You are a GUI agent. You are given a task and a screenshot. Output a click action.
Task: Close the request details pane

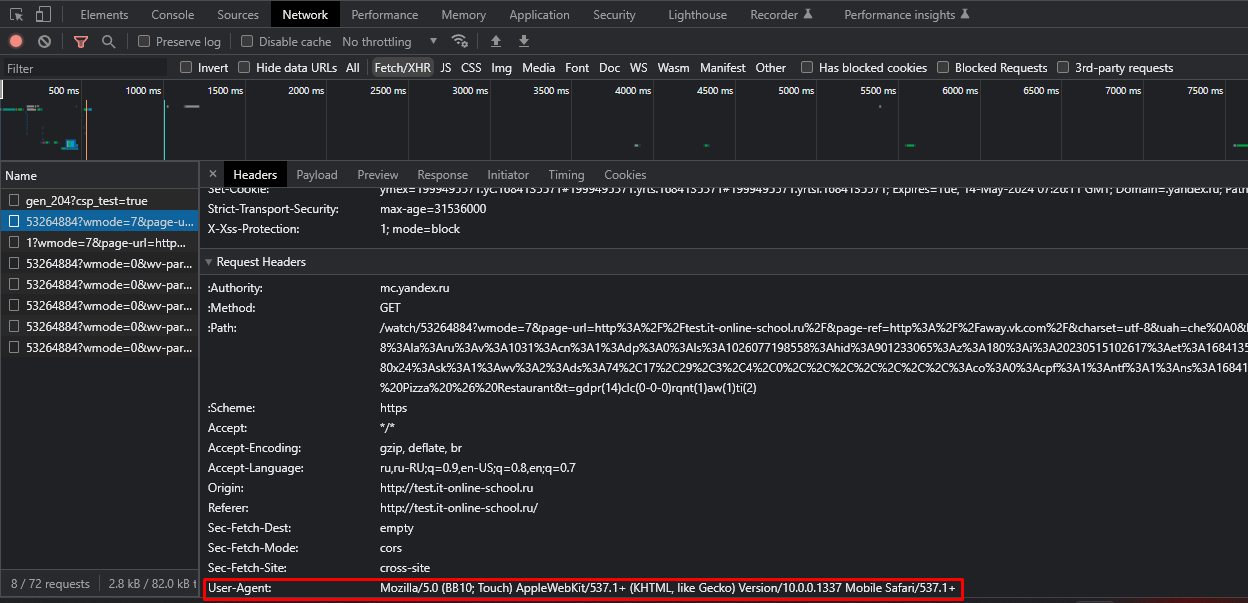tap(212, 174)
